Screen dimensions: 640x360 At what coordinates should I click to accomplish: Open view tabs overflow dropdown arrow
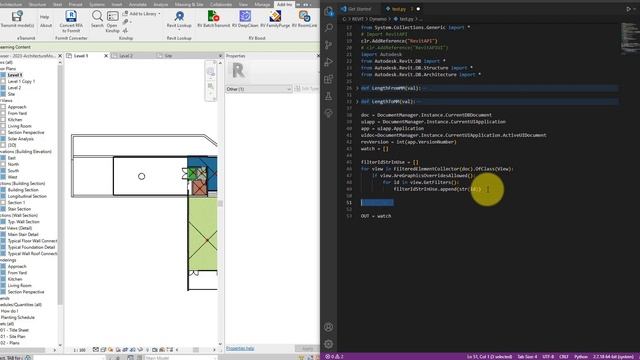click(x=220, y=56)
